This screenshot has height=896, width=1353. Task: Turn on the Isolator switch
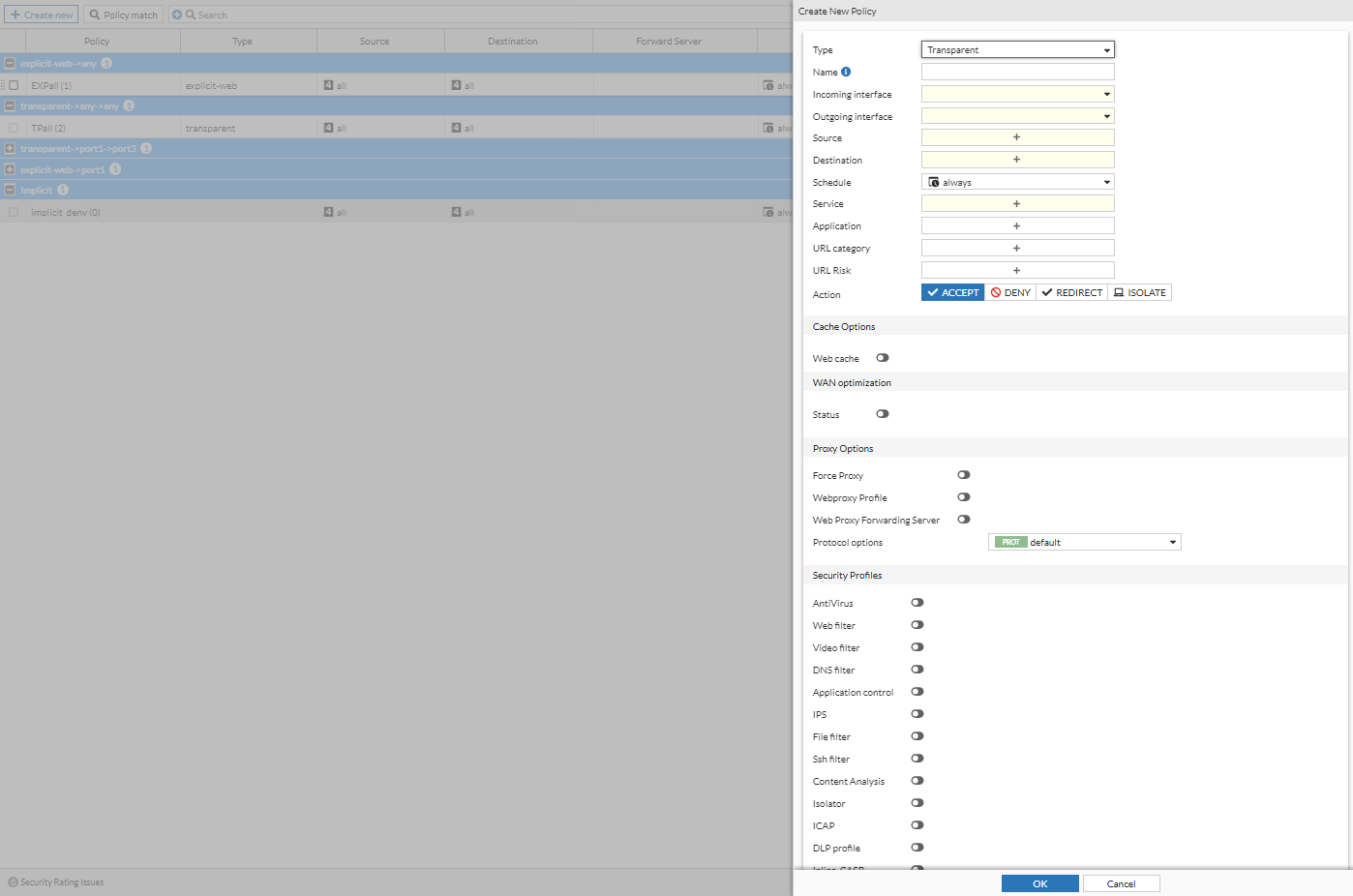[917, 803]
